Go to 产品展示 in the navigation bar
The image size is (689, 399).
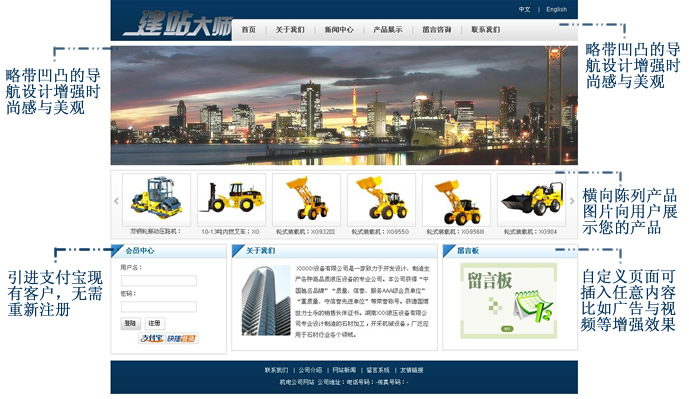[x=388, y=29]
